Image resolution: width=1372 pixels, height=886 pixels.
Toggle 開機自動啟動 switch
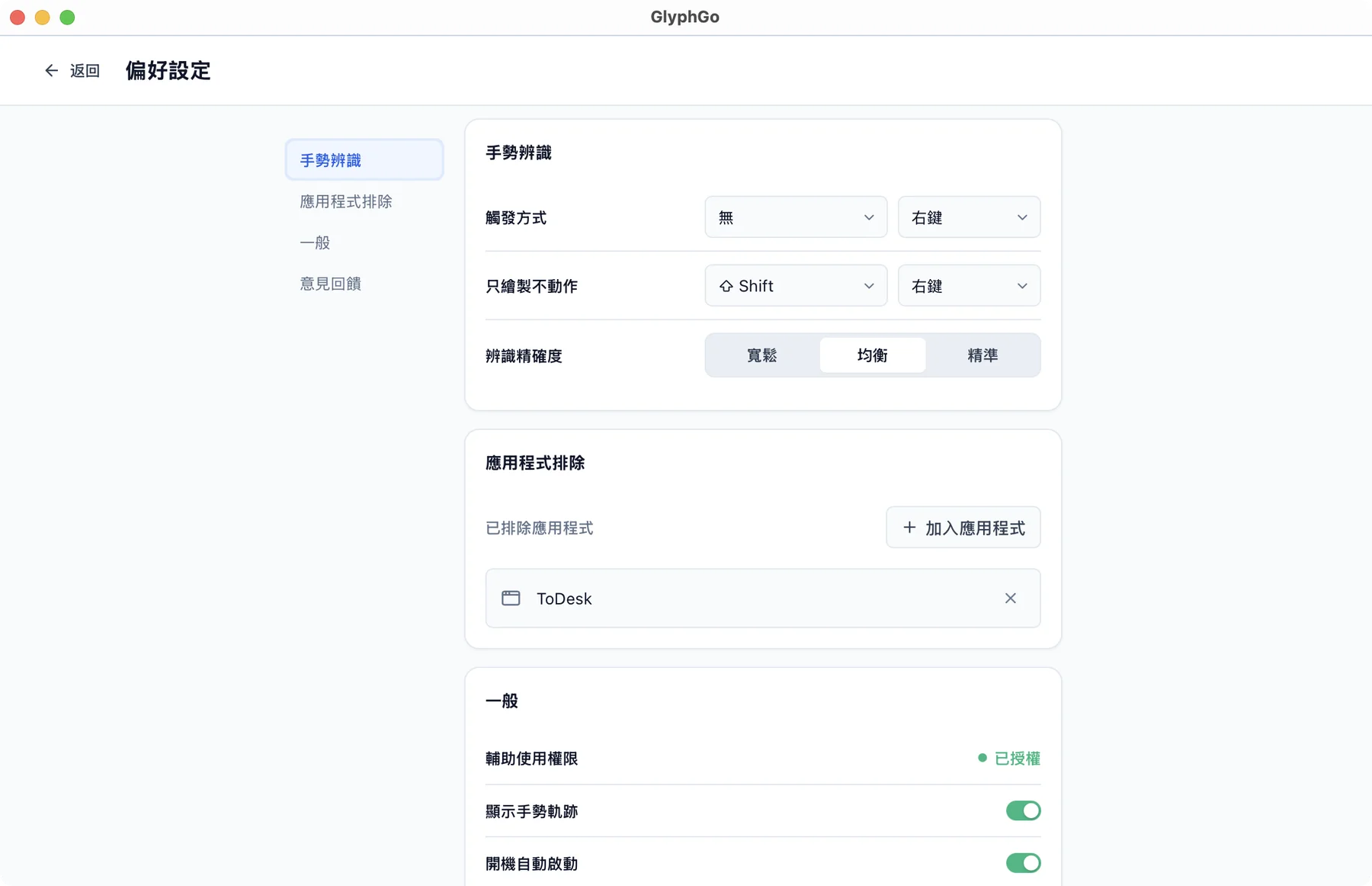coord(1023,863)
